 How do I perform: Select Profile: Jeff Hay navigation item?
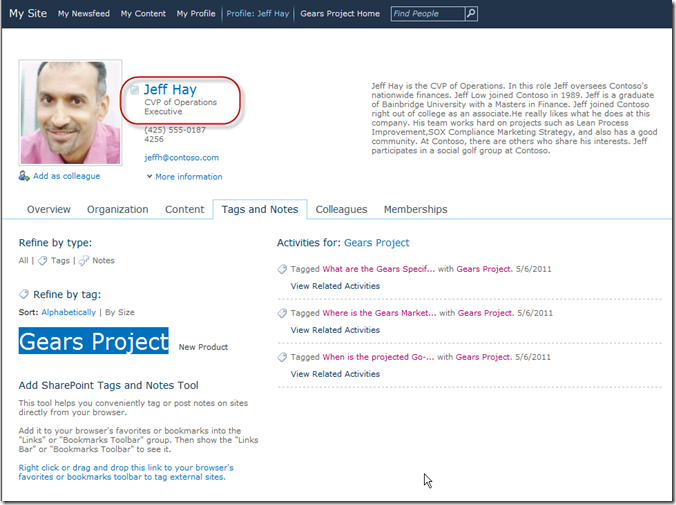click(258, 14)
